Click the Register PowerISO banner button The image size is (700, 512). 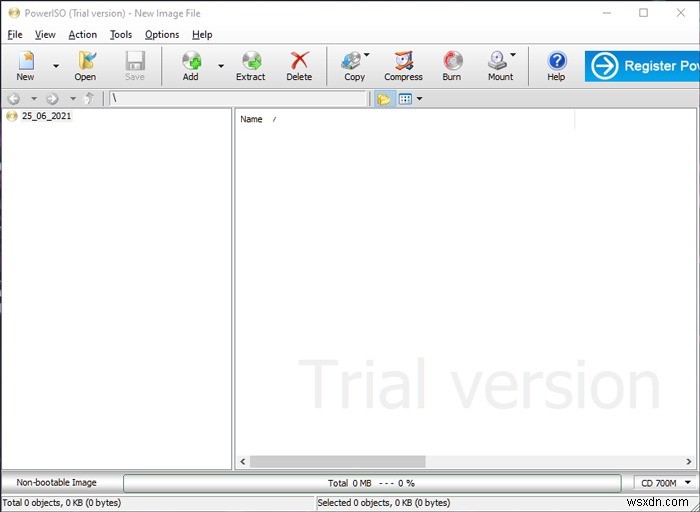(x=642, y=66)
